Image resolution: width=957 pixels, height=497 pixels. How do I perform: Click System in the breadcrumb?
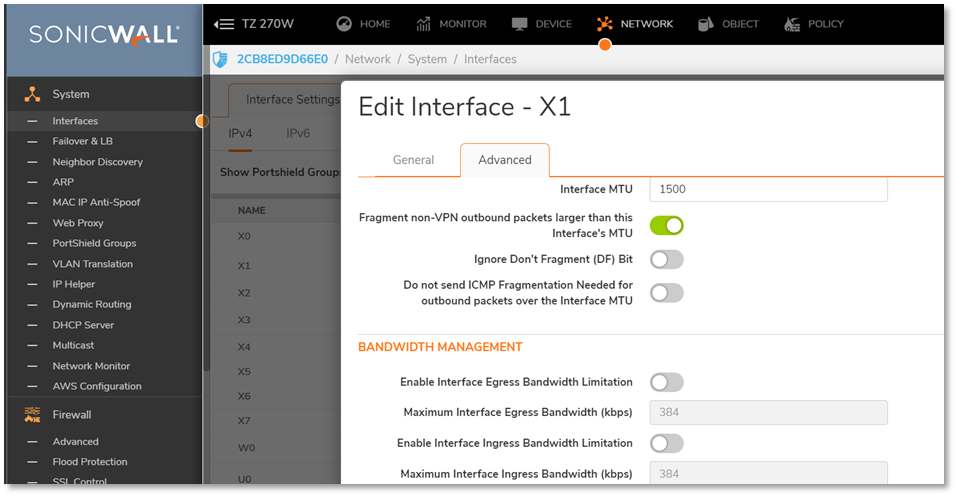tap(427, 59)
